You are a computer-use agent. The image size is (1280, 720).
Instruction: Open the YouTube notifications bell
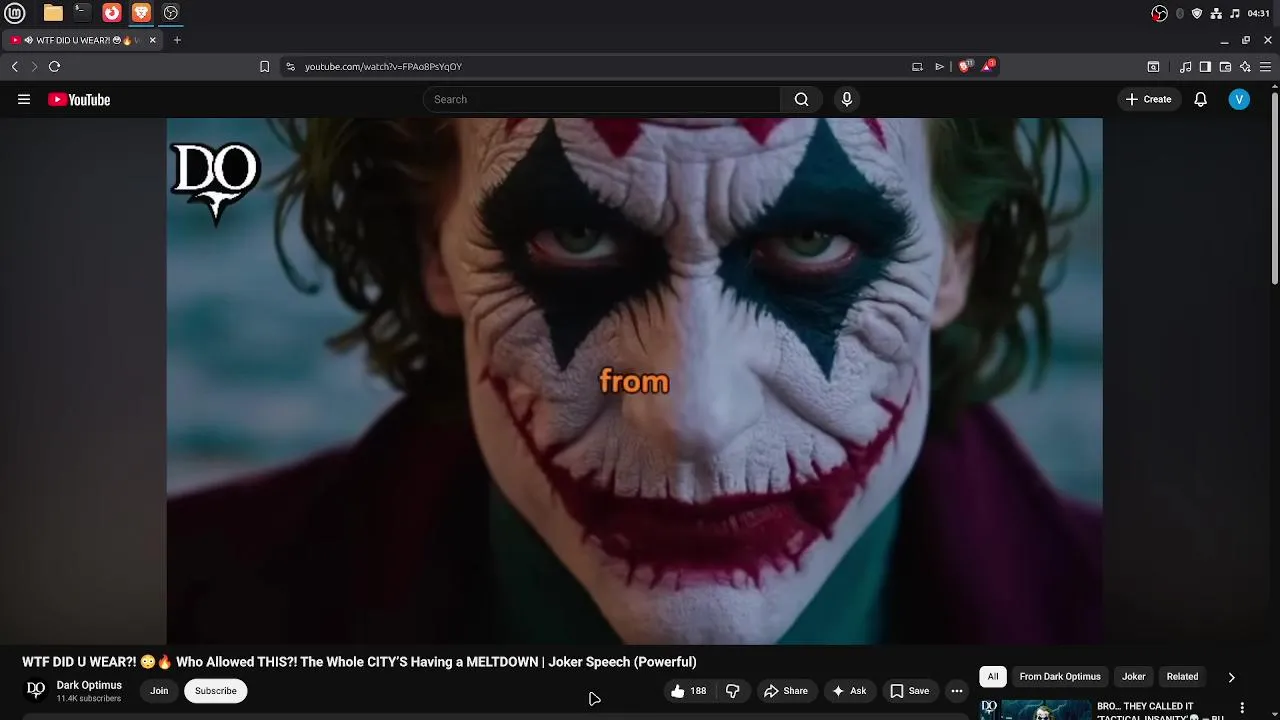1201,99
